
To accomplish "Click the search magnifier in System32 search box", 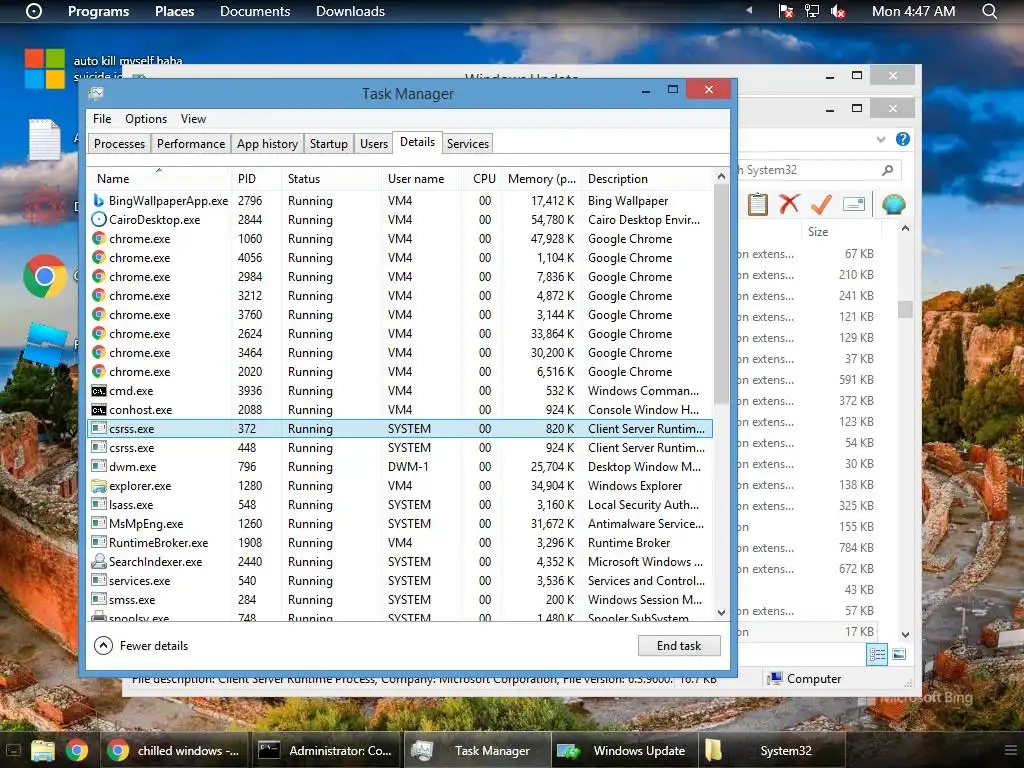I will click(887, 170).
